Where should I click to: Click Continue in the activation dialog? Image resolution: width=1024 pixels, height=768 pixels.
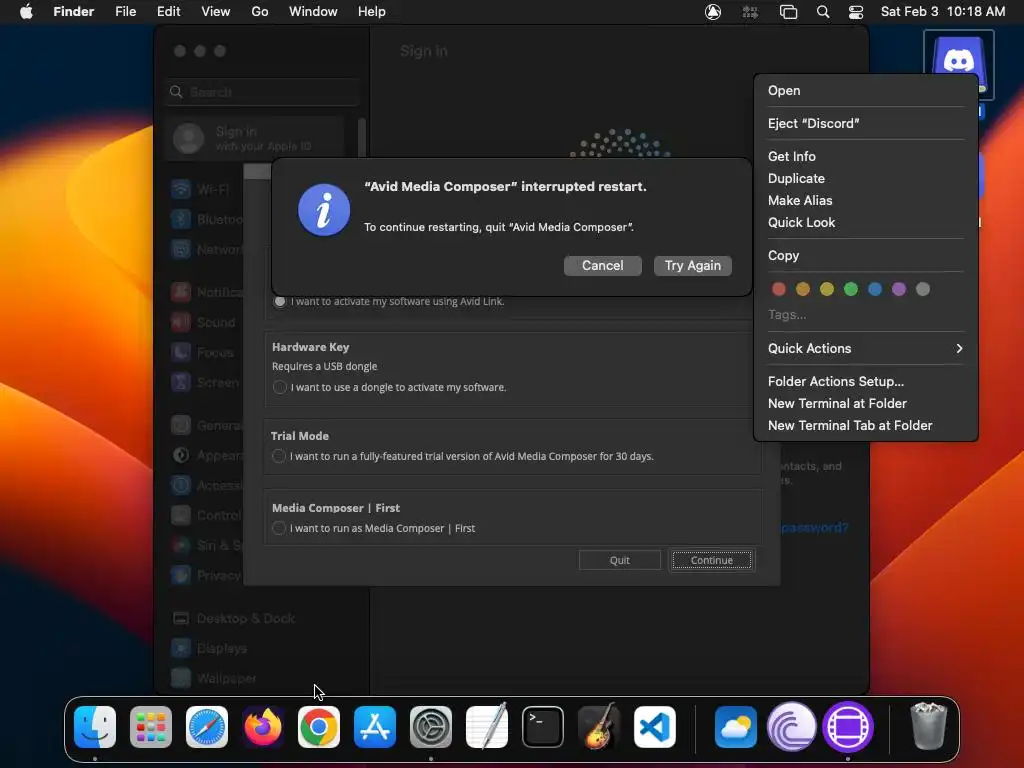pyautogui.click(x=711, y=560)
